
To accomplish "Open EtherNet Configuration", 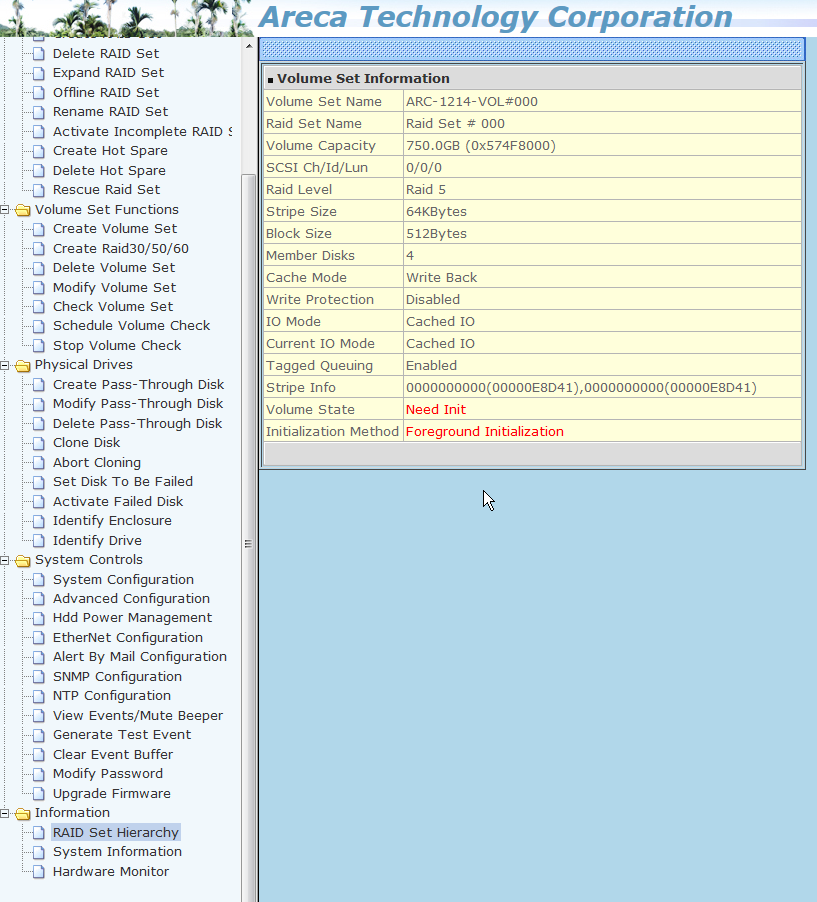I will pyautogui.click(x=128, y=638).
